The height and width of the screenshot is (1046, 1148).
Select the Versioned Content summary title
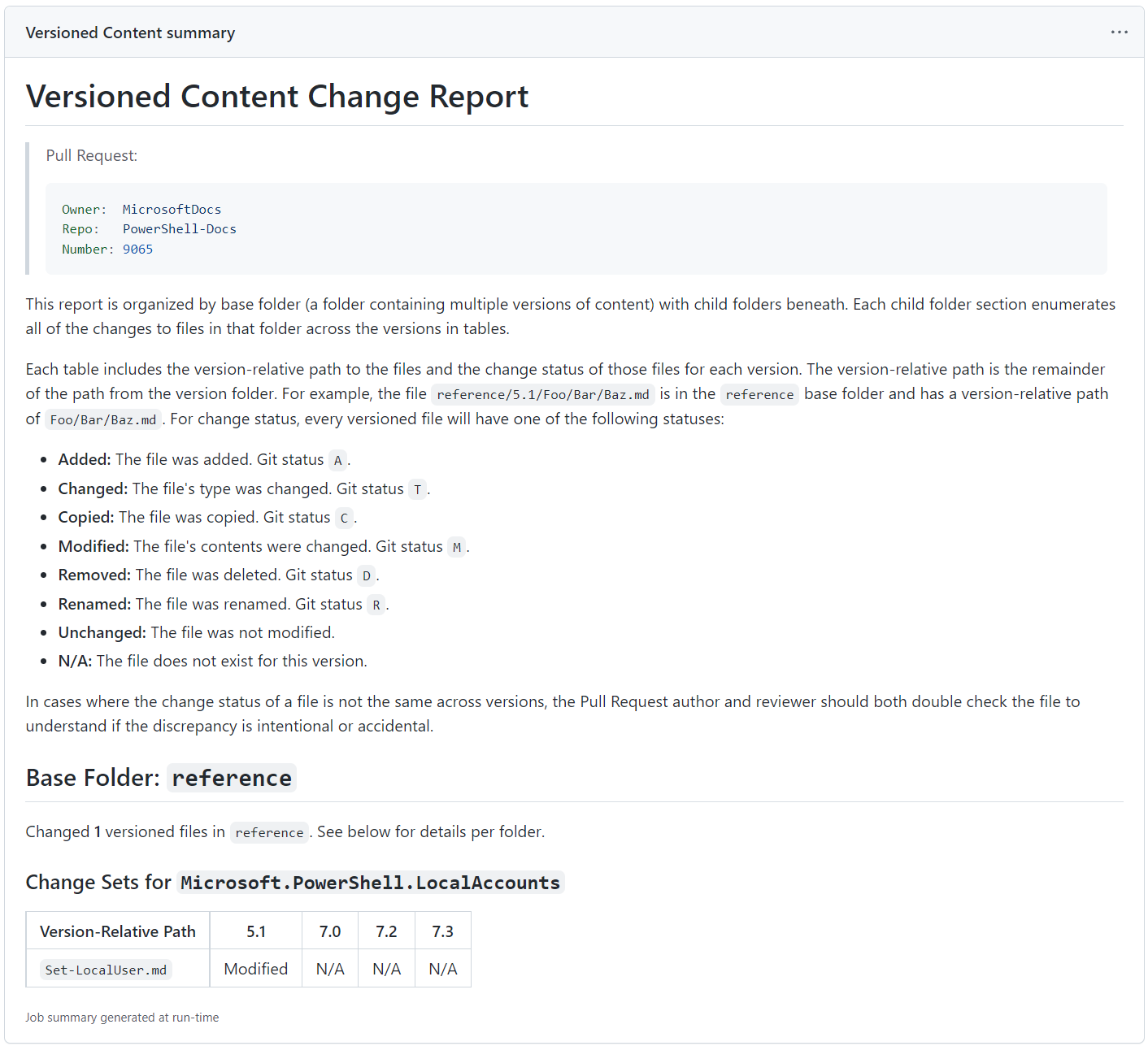point(130,32)
